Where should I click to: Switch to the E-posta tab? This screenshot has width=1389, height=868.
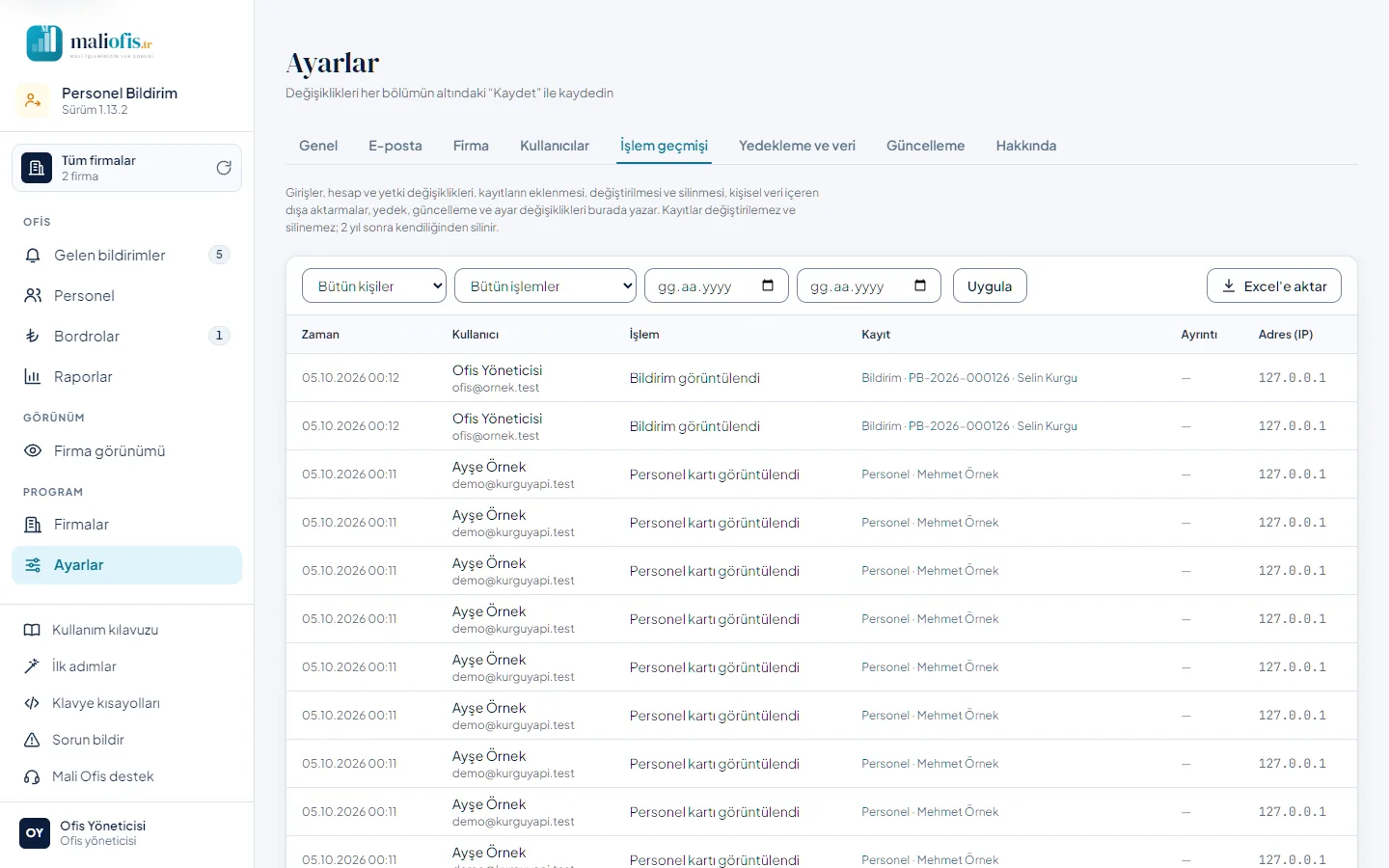(395, 146)
